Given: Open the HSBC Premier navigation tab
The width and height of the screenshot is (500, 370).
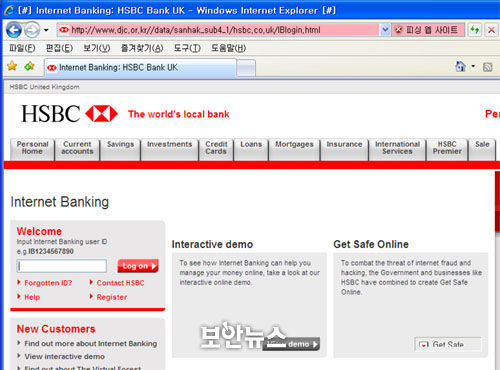Looking at the screenshot, I should (x=447, y=148).
